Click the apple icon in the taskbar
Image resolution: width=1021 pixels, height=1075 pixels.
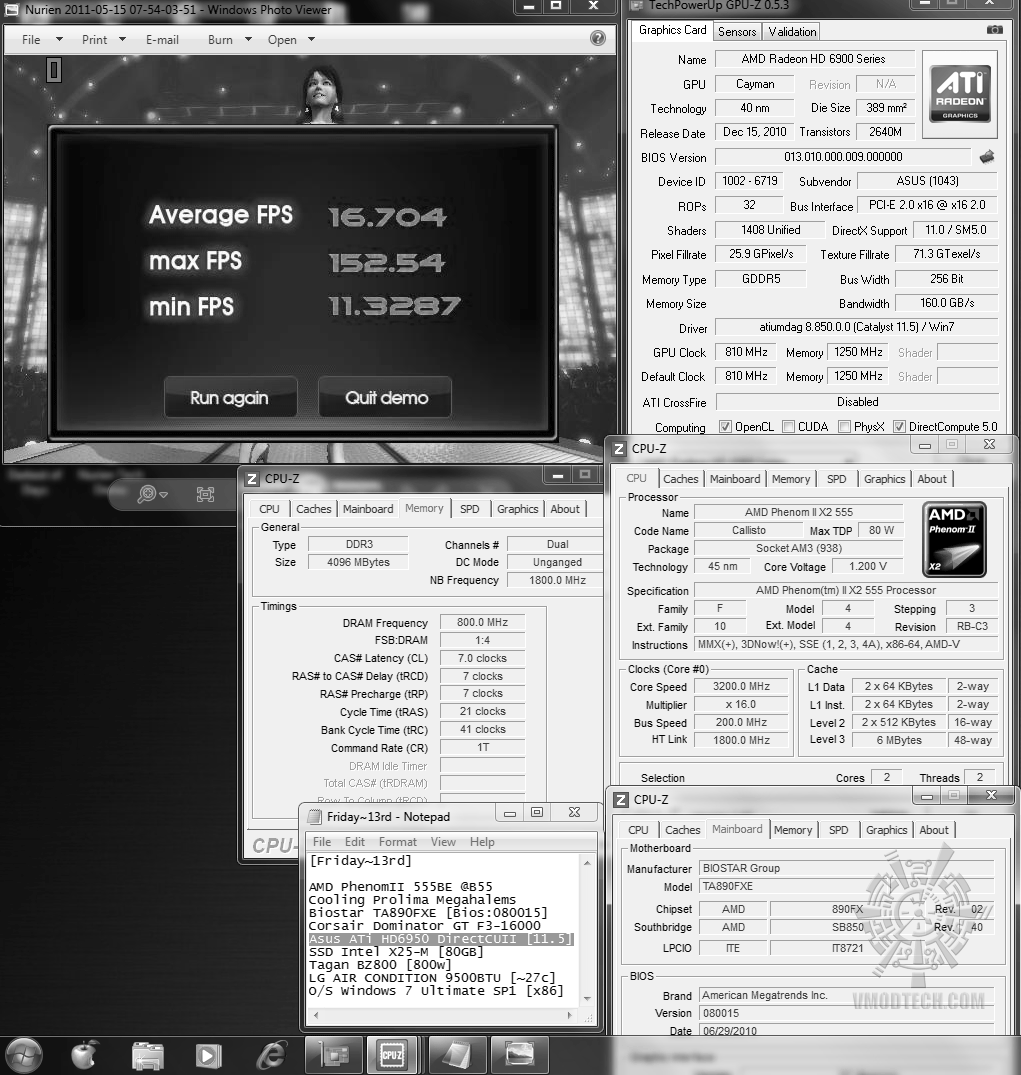84,1055
